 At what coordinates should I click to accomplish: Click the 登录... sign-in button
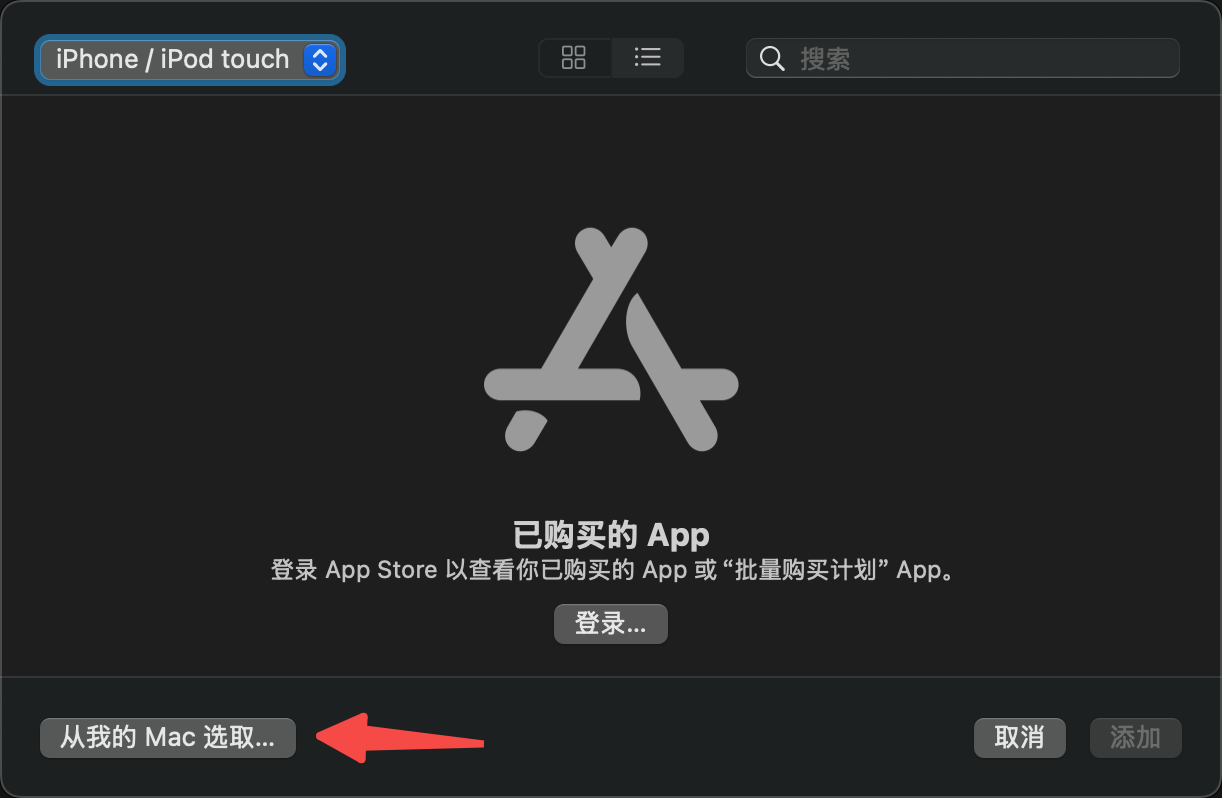611,624
